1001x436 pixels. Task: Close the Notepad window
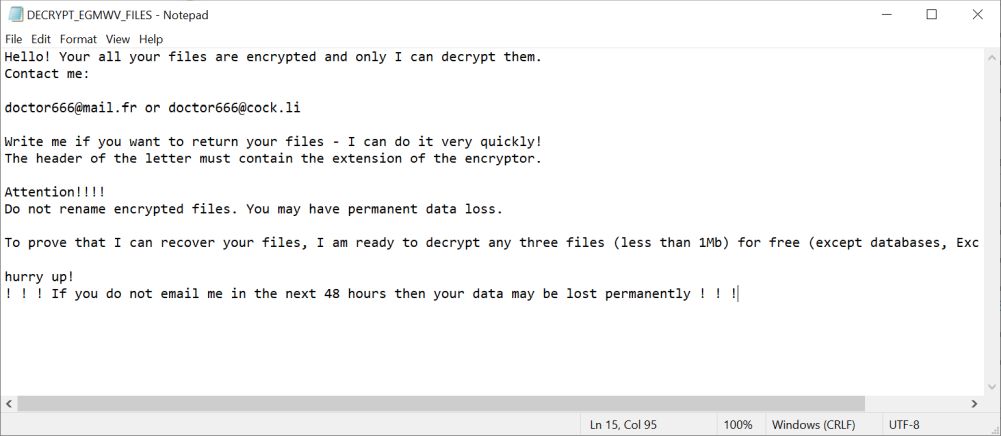click(977, 15)
